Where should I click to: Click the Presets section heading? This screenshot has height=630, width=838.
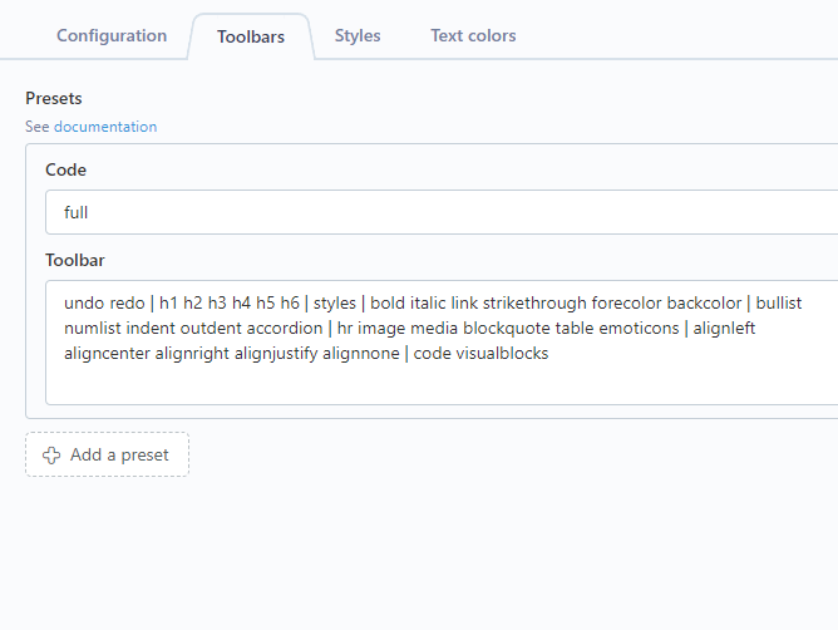53,98
